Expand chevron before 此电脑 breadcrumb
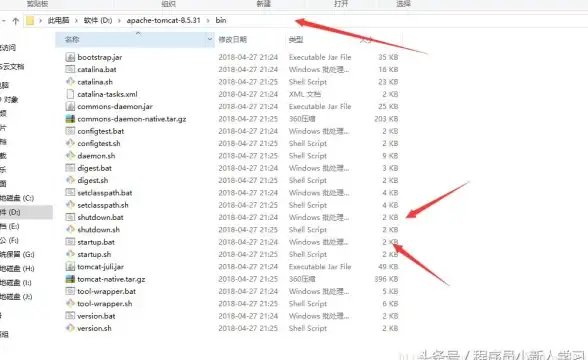588x360 pixels. 40,21
